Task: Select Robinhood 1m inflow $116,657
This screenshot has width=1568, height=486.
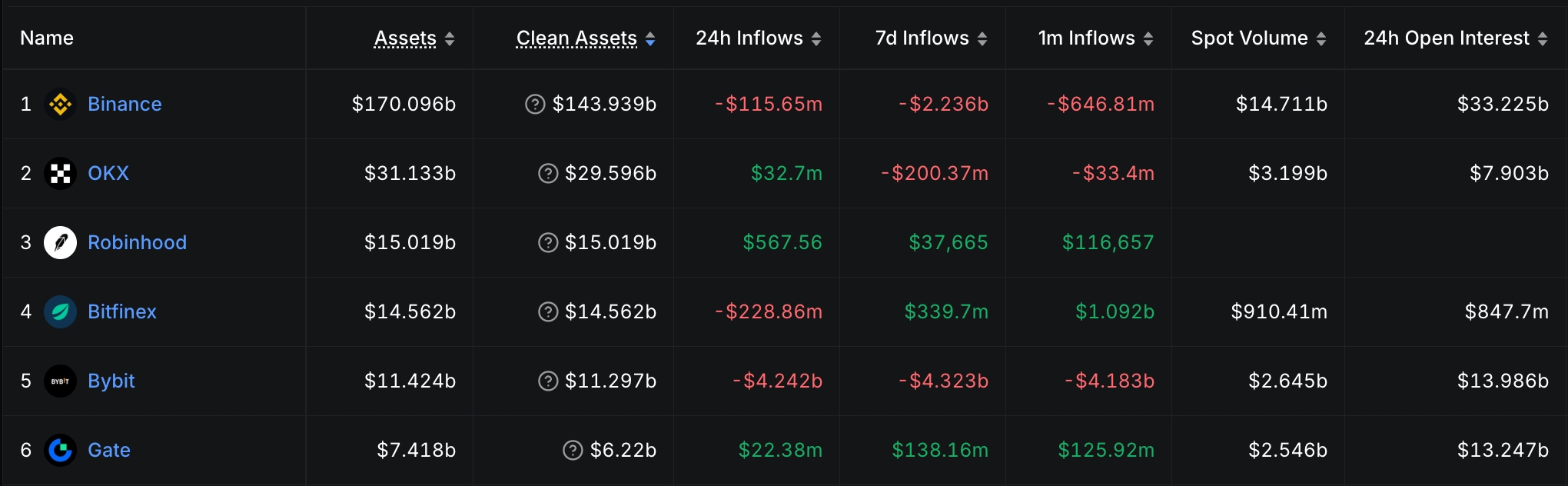Action: [x=1108, y=243]
